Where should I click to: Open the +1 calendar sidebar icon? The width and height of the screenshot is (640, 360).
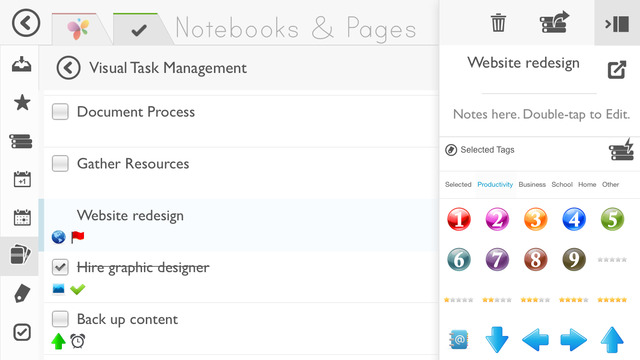[x=22, y=179]
